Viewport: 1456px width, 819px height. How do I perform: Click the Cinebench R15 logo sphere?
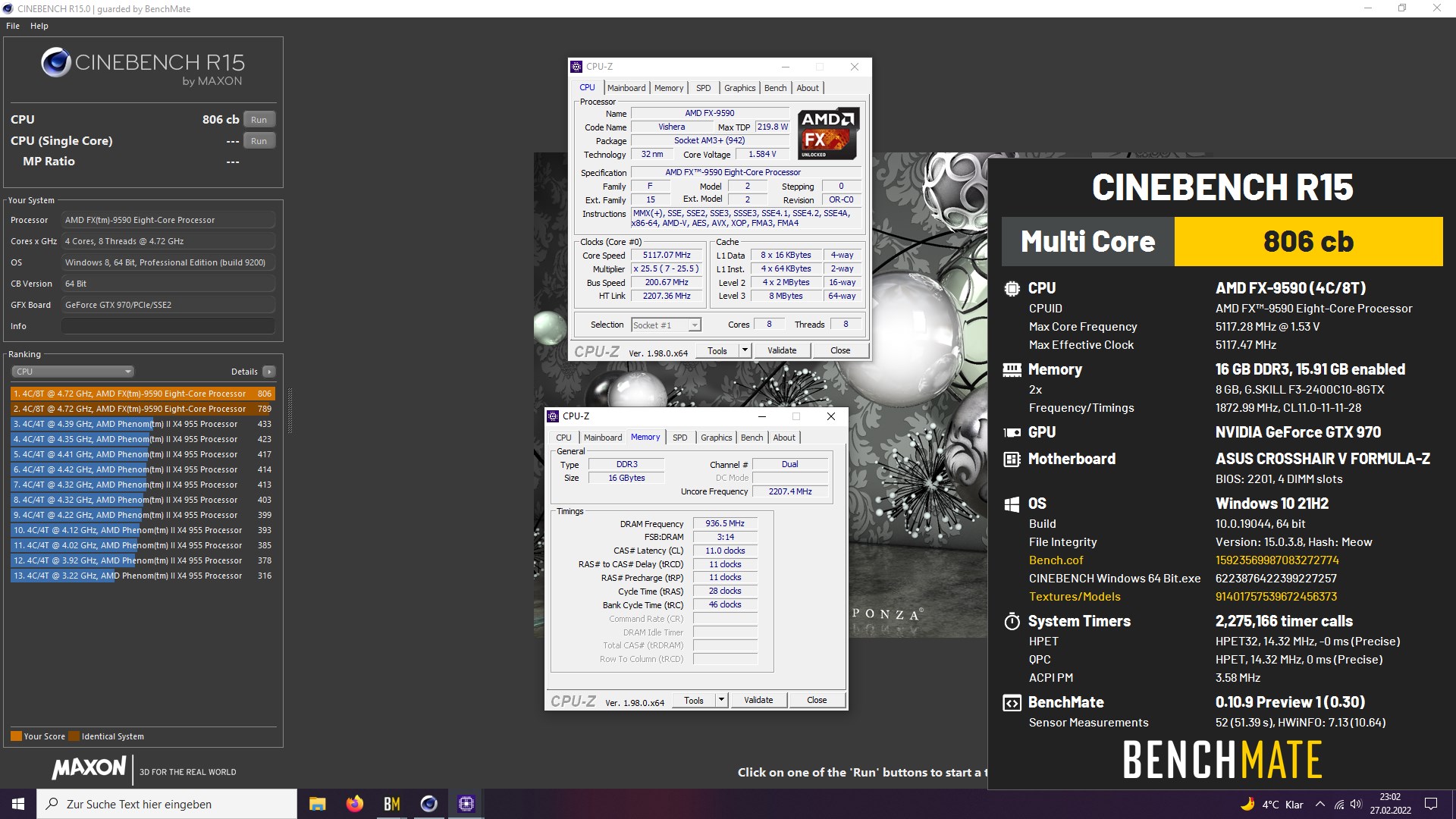coord(55,63)
